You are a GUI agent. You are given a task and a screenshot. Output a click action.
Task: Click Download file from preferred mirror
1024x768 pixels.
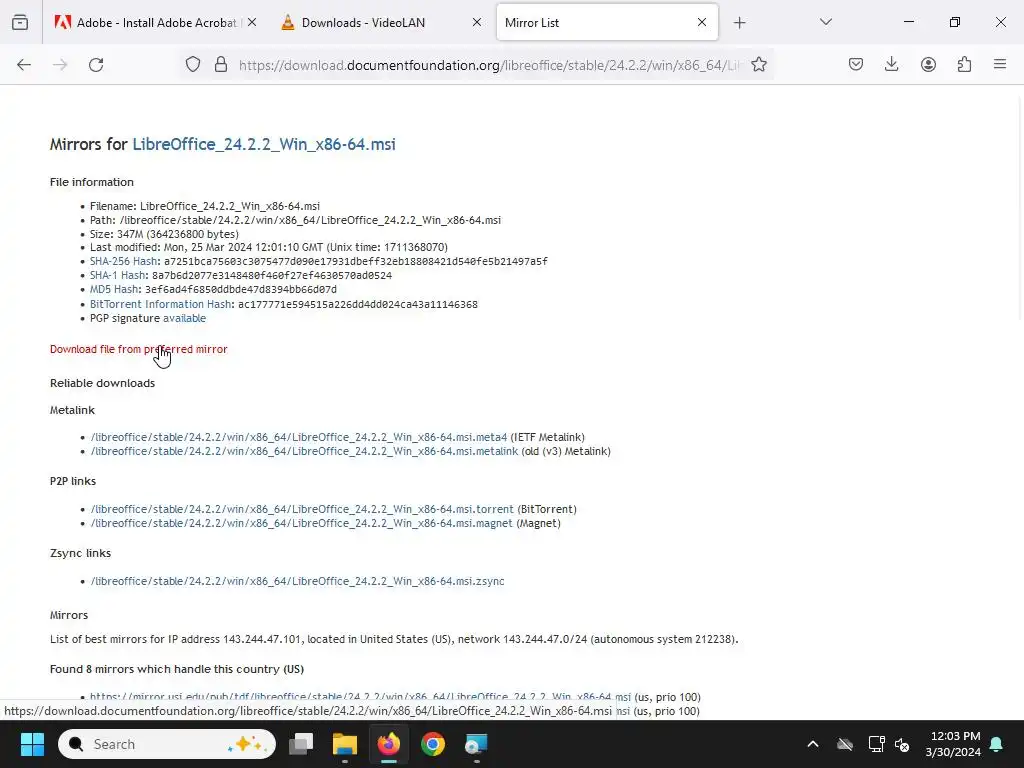(138, 349)
